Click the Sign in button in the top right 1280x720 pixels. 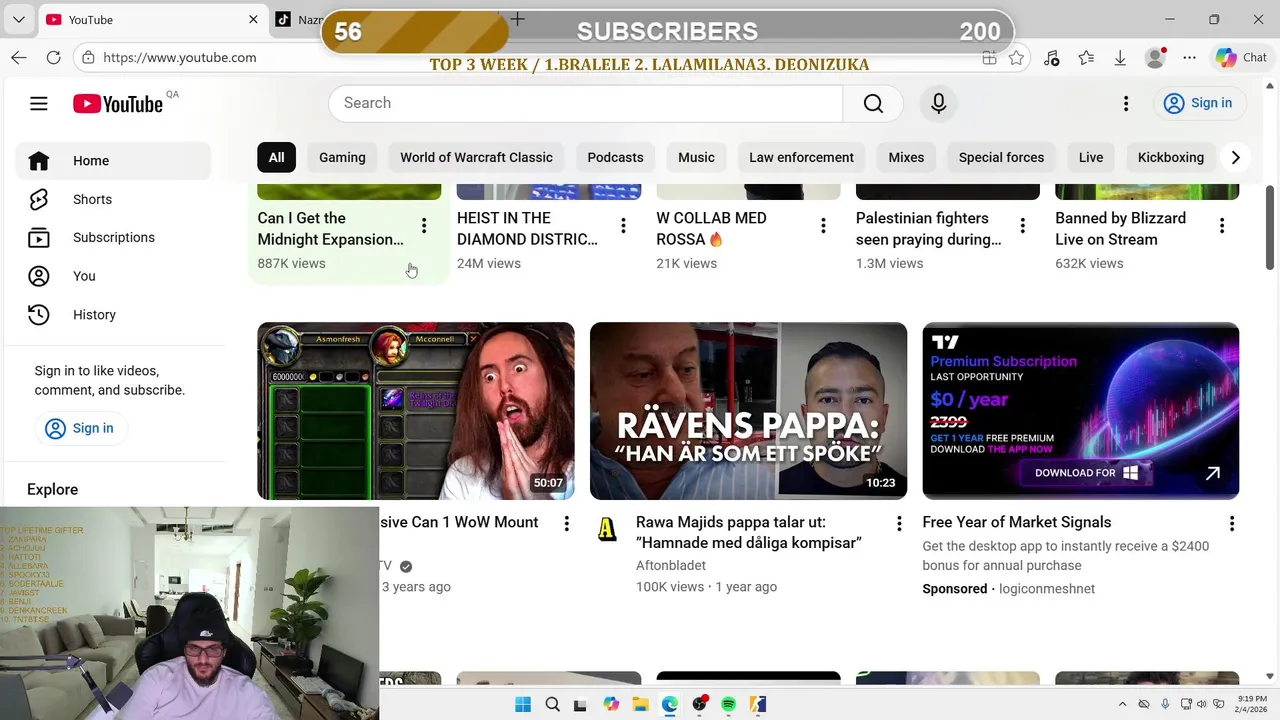click(1198, 103)
